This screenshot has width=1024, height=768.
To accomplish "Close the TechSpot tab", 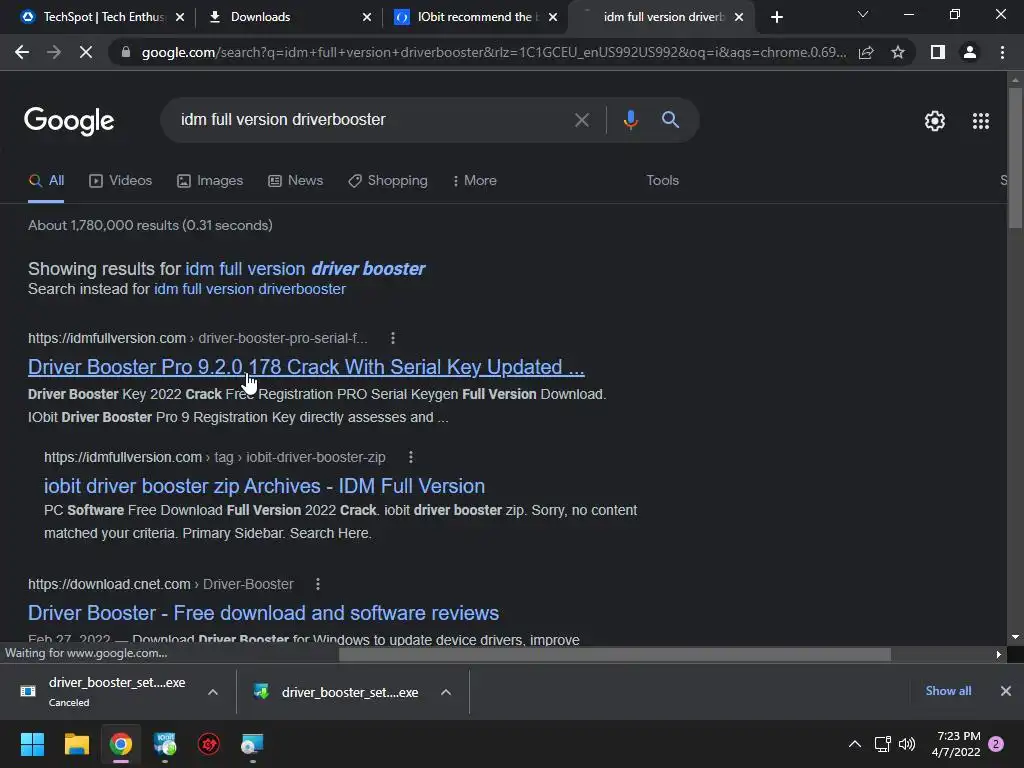I will [180, 17].
